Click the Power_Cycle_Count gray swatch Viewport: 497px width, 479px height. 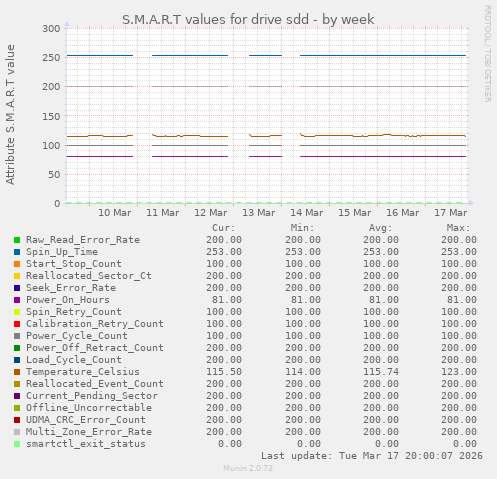(17, 336)
